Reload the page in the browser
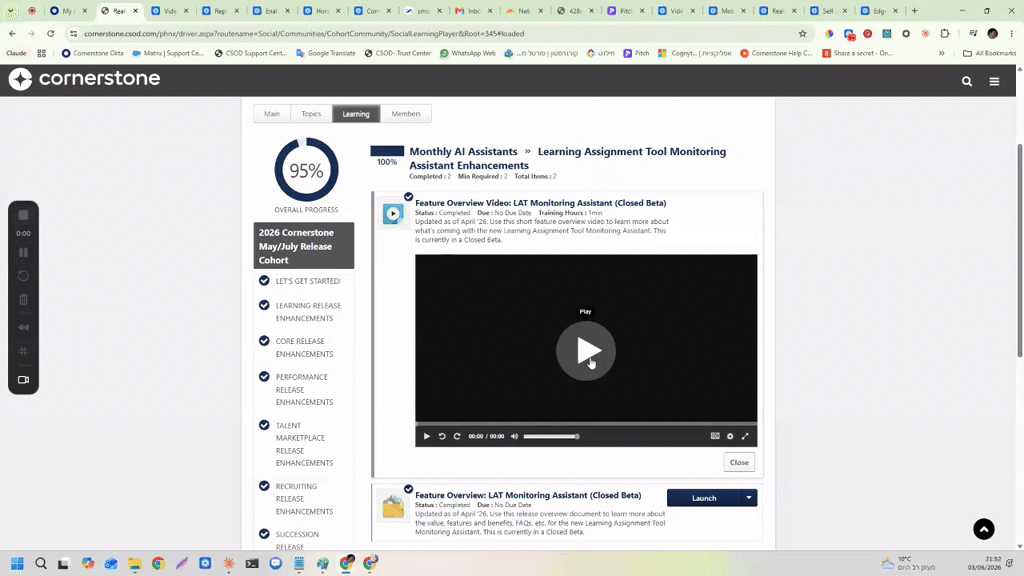The image size is (1024, 576). [x=50, y=33]
